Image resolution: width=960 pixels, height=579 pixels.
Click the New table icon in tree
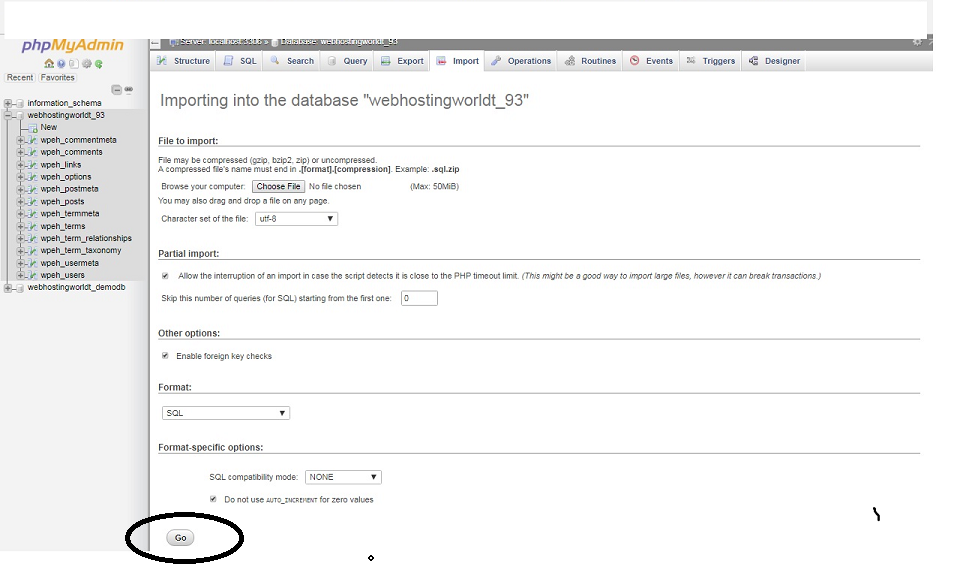pyautogui.click(x=31, y=128)
